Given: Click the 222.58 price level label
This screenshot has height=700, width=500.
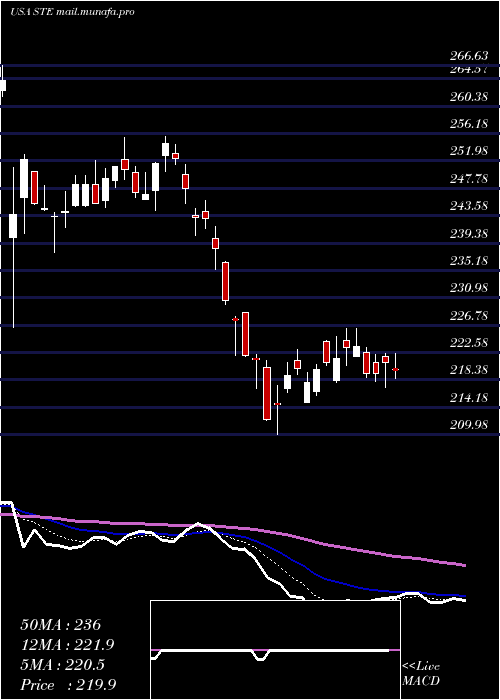Looking at the screenshot, I should [468, 343].
